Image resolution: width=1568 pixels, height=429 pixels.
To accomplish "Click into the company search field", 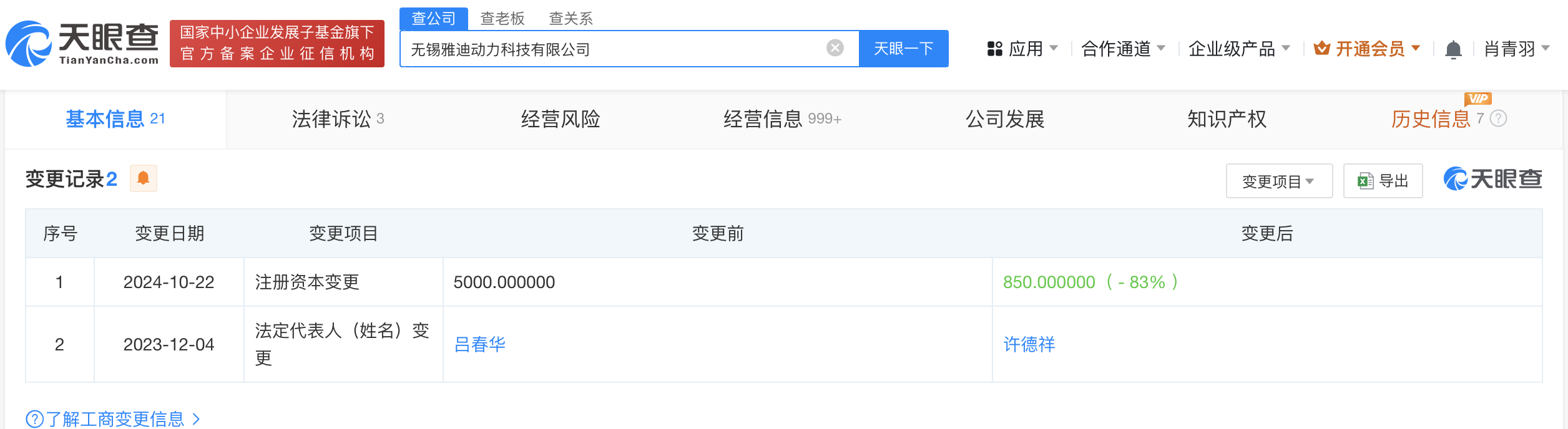I will pos(612,49).
